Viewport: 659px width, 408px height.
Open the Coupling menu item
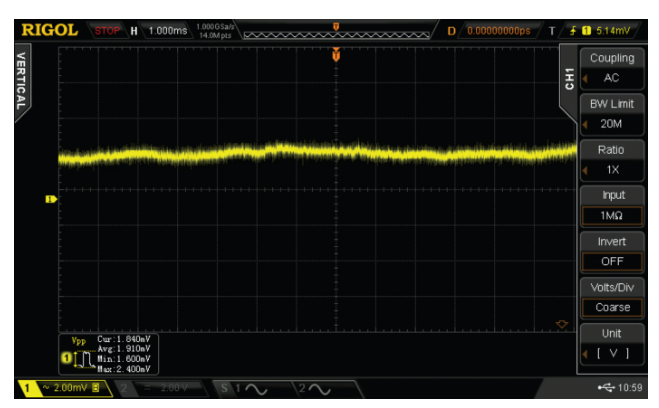612,58
